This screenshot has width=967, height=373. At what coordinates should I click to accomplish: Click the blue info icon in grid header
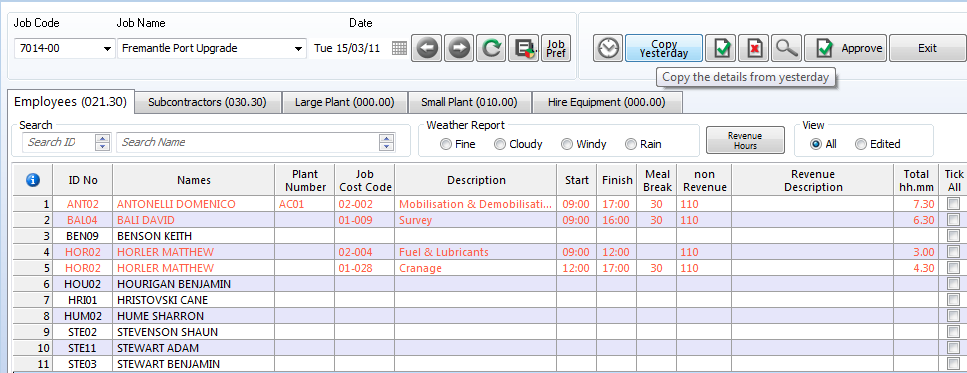click(33, 180)
